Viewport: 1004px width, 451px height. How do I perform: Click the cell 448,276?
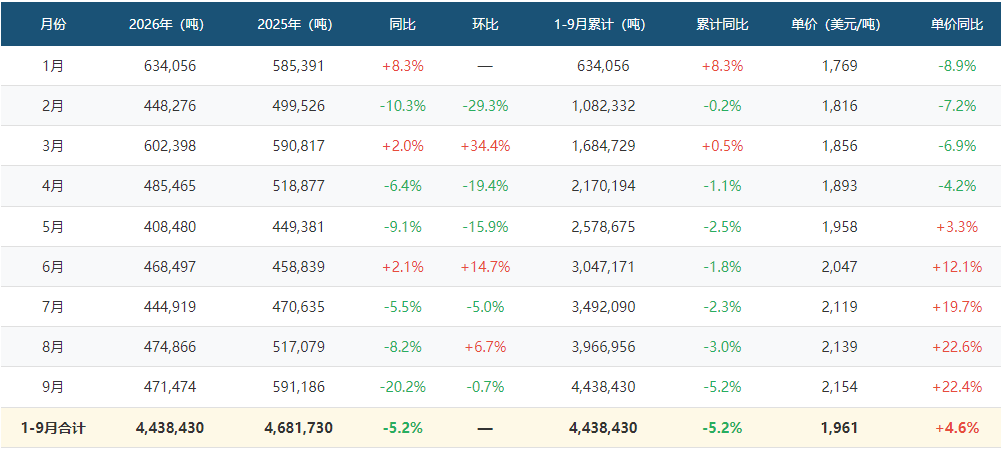(x=170, y=106)
